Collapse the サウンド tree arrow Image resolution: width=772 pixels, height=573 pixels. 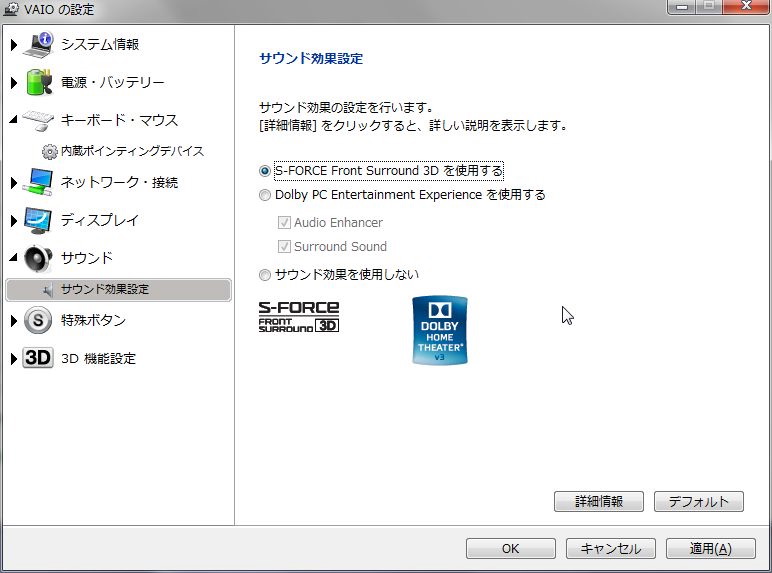point(13,257)
